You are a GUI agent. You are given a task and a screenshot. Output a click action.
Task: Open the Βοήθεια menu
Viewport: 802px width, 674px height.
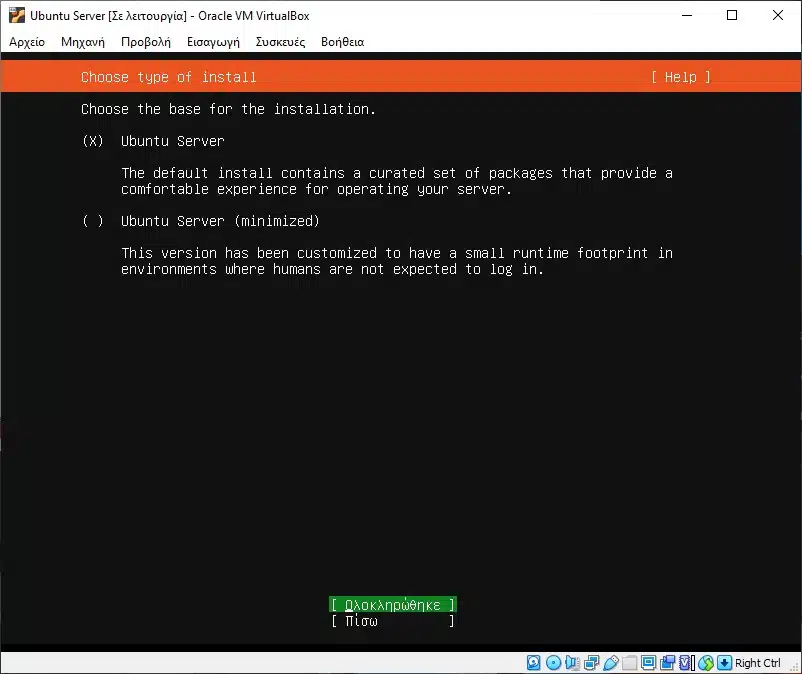pos(343,42)
